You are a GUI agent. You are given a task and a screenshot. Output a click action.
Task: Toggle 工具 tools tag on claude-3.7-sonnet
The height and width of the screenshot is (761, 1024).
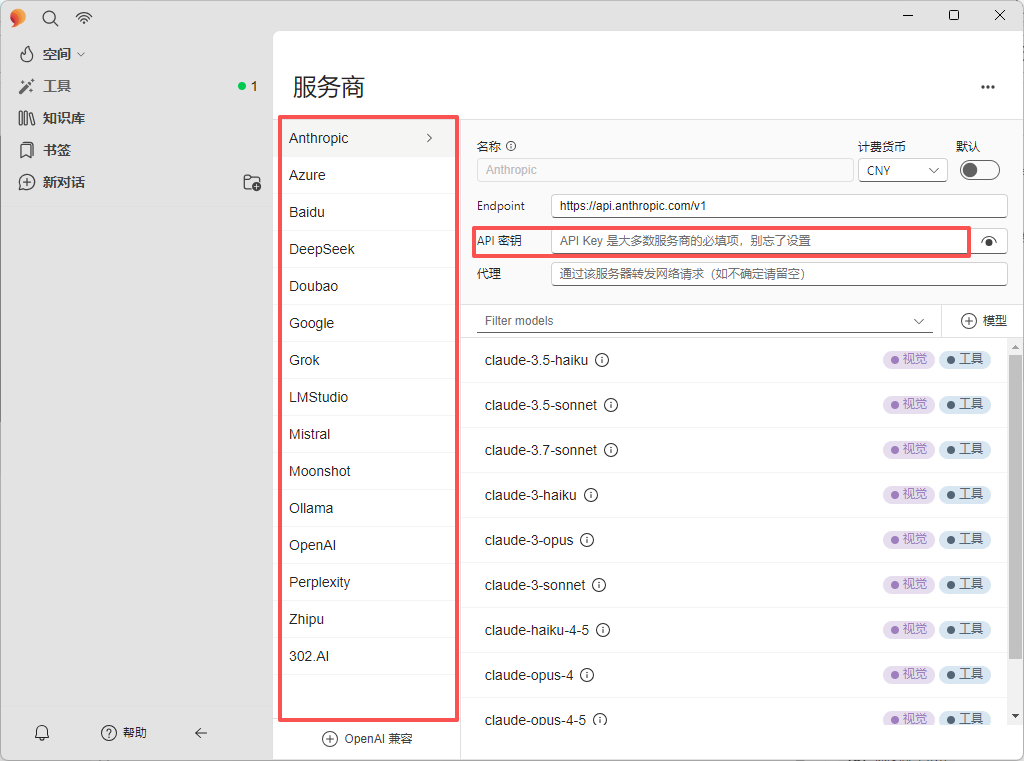[x=965, y=449]
